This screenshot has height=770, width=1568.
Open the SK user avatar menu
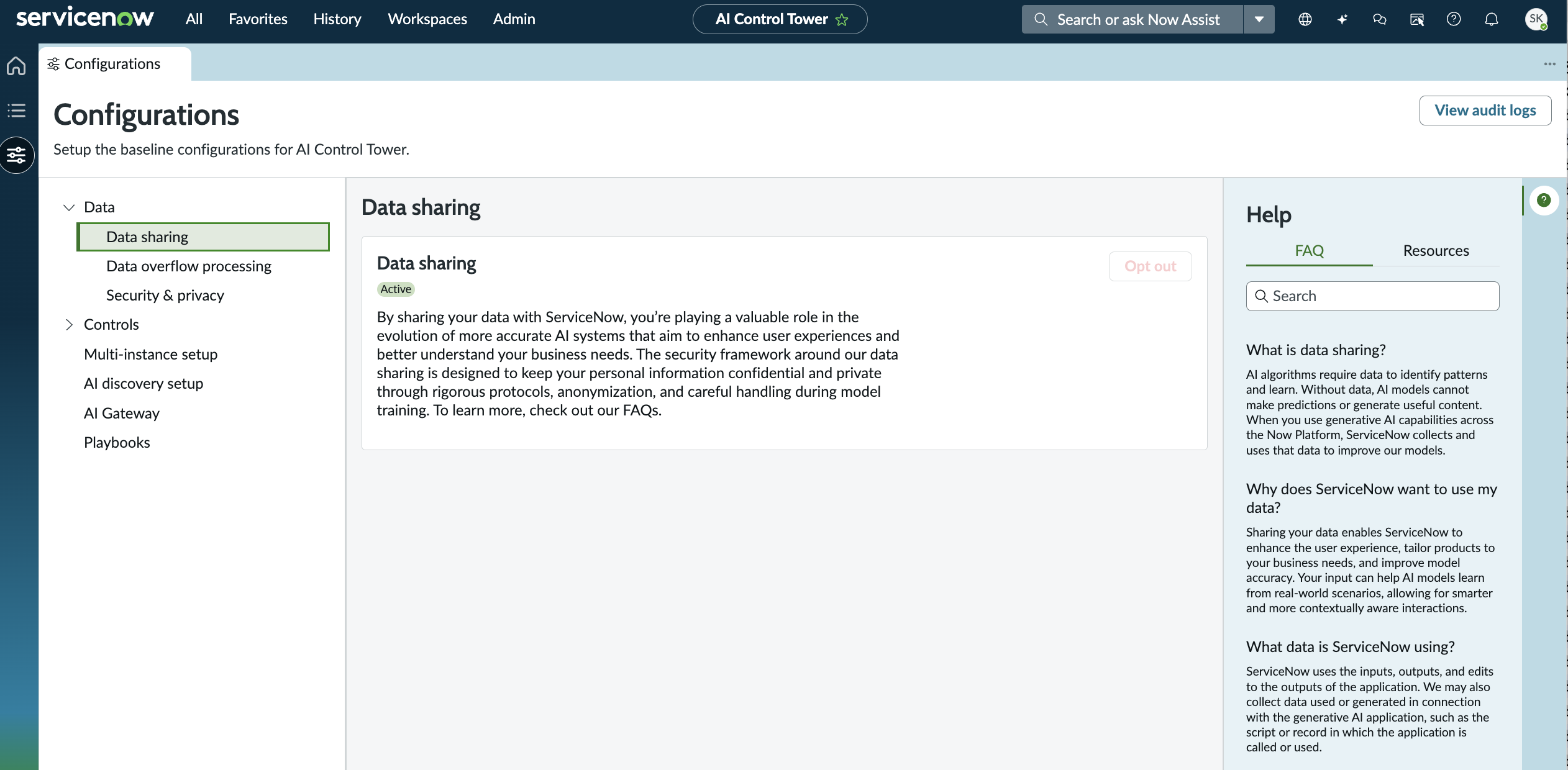(1536, 19)
